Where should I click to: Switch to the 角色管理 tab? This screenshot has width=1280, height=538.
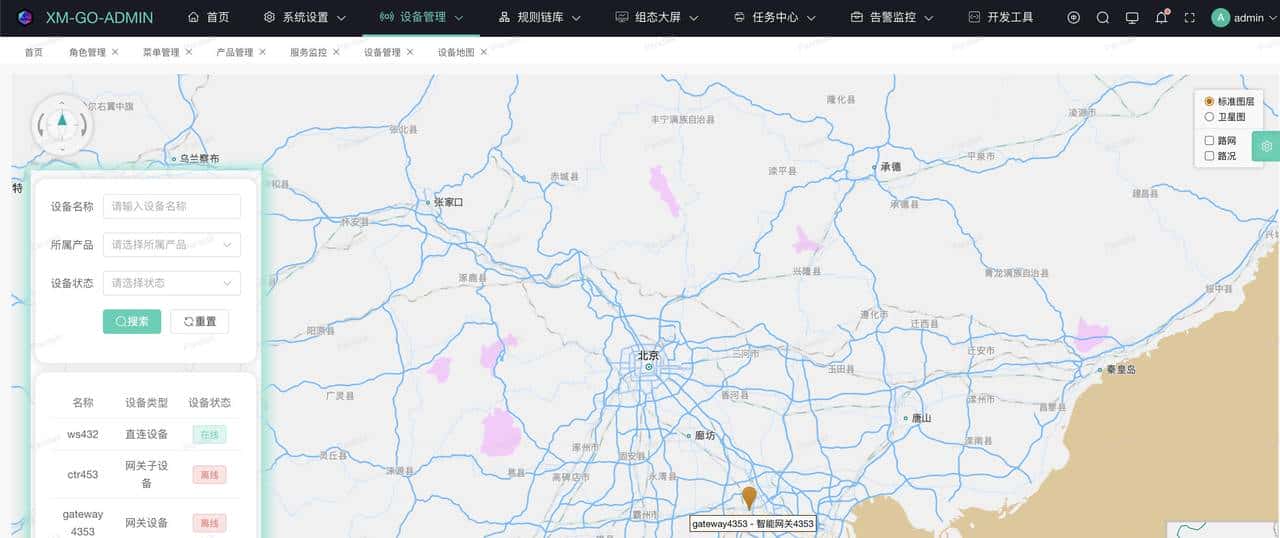click(x=87, y=52)
